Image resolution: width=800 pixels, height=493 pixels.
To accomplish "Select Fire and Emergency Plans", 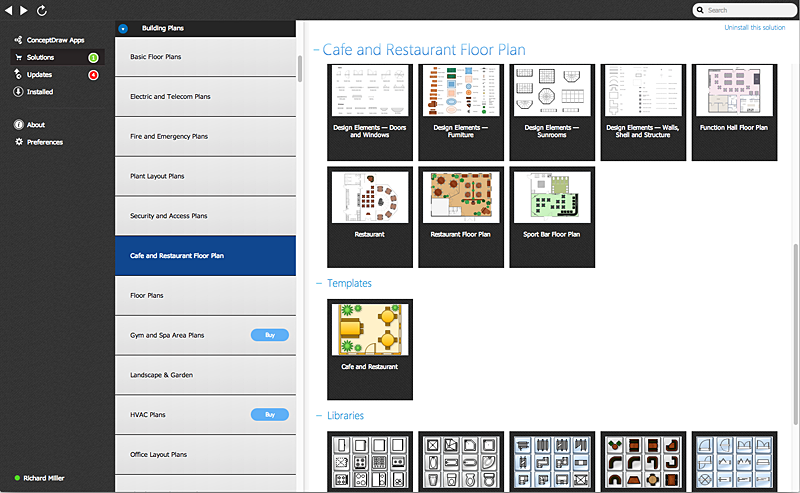I will pos(205,136).
